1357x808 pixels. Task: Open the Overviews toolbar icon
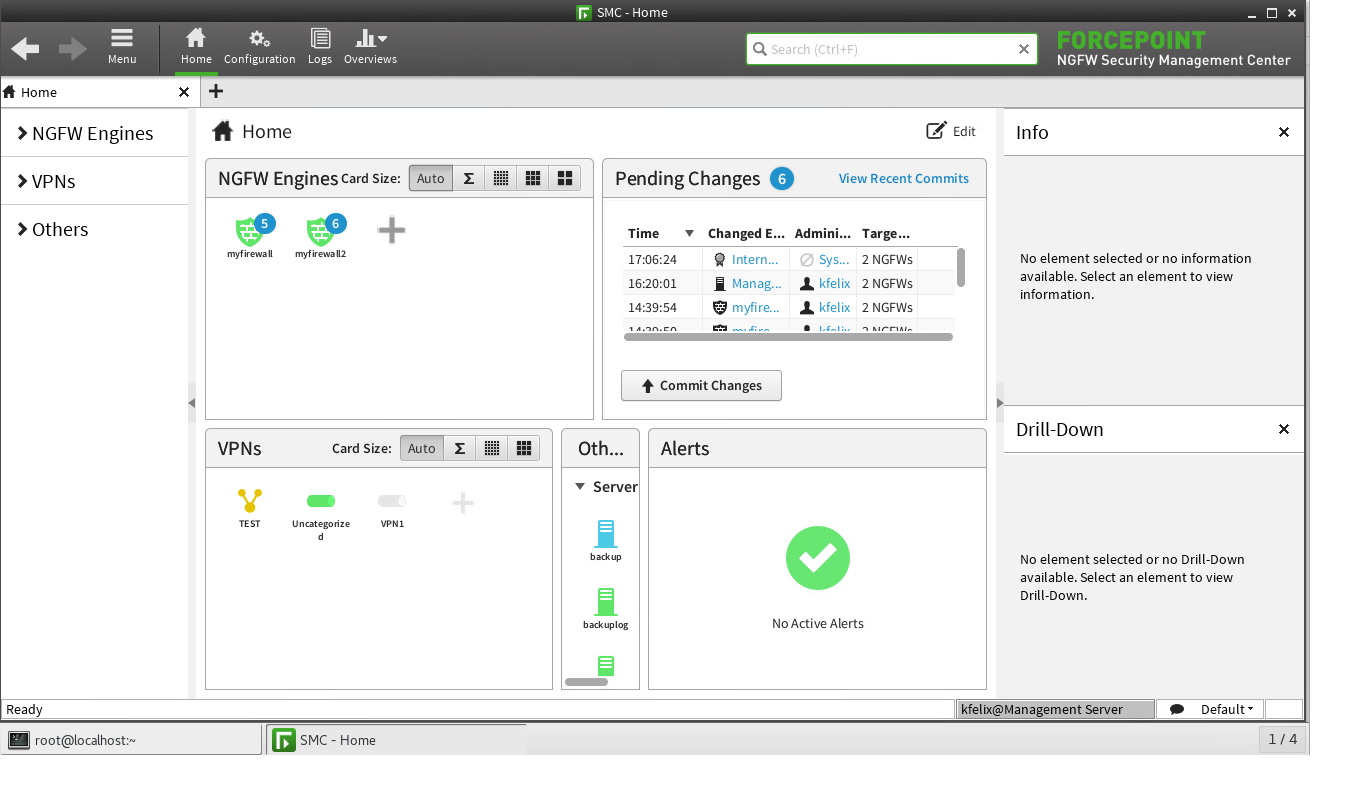[370, 45]
